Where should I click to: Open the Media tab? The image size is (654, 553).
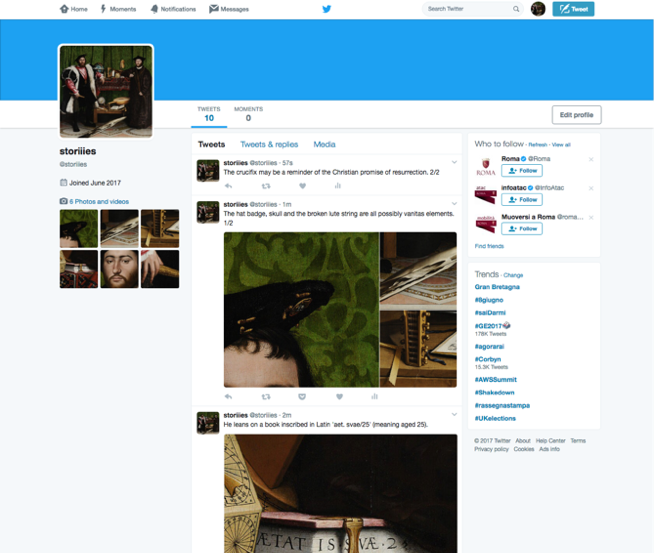pyautogui.click(x=324, y=145)
